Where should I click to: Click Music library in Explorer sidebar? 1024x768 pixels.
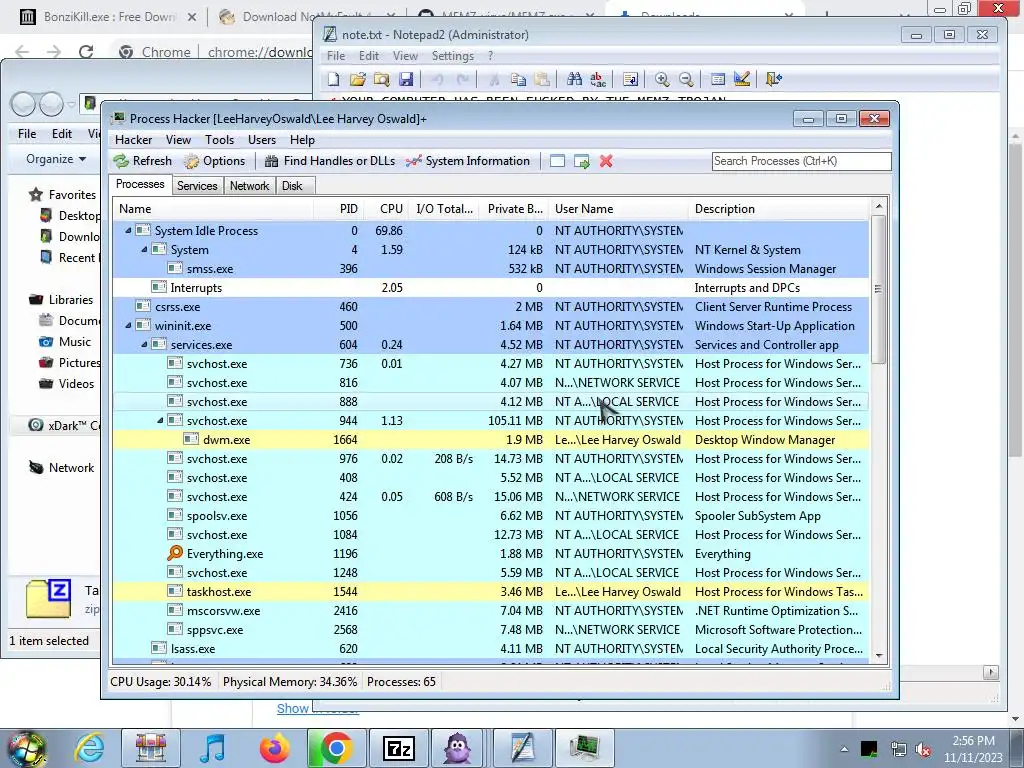[x=65, y=342]
